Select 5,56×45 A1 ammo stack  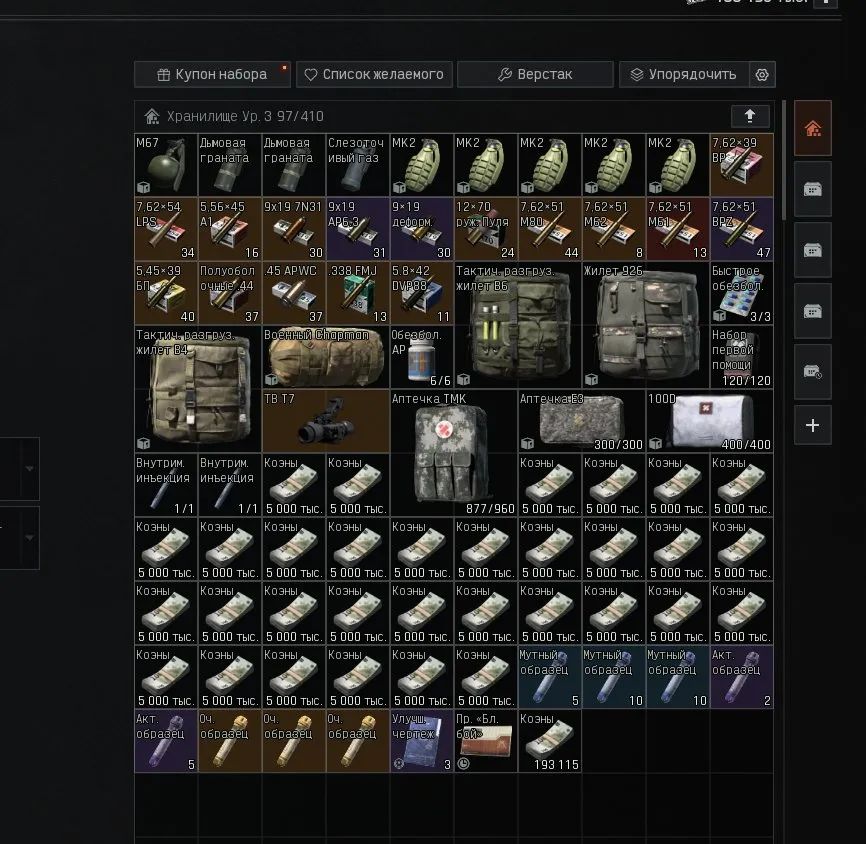coord(230,229)
